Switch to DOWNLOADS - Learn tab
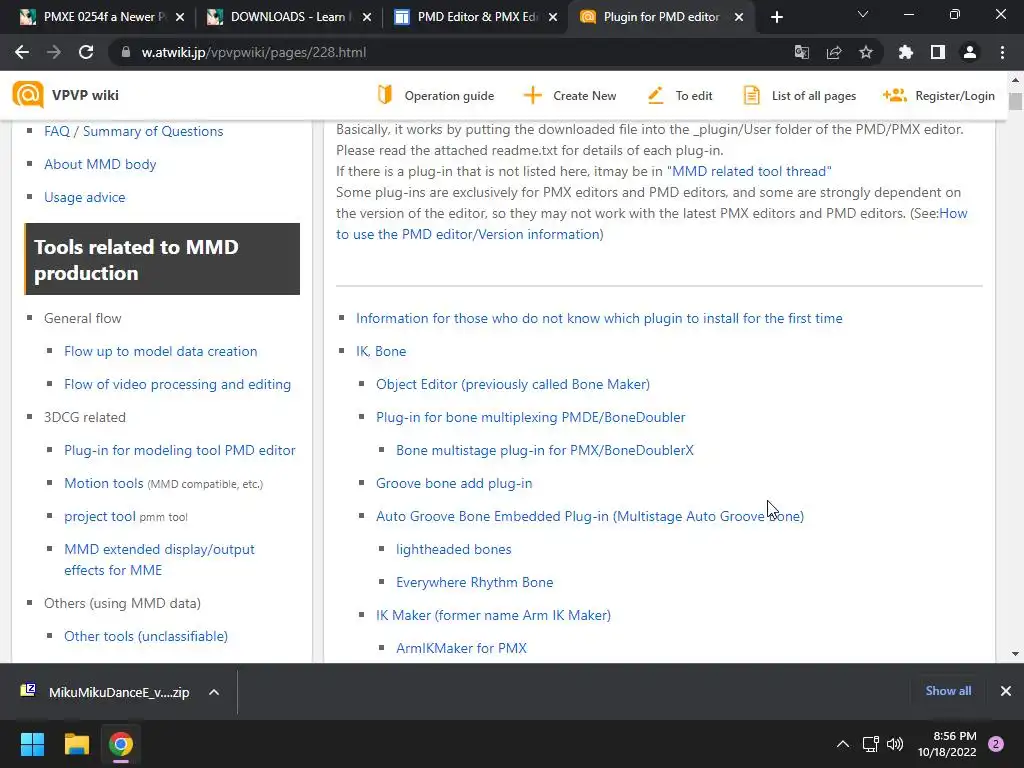The width and height of the screenshot is (1024, 768). (x=287, y=17)
